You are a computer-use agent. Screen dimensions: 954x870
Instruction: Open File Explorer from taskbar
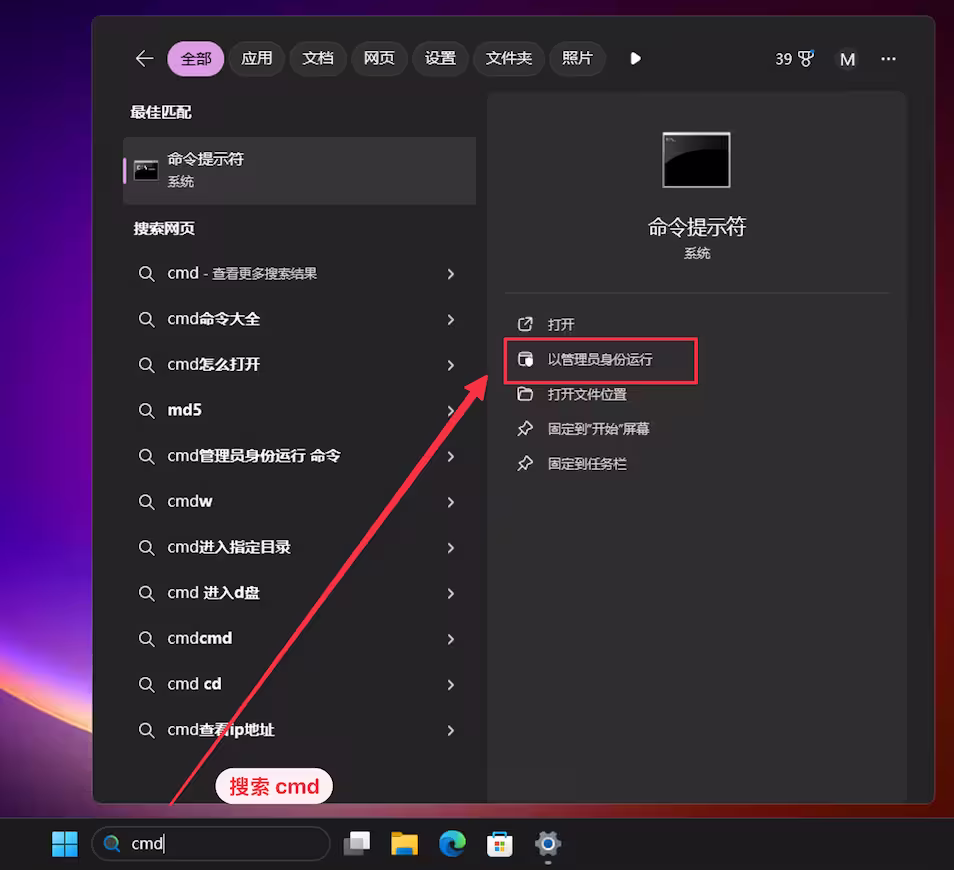point(405,844)
